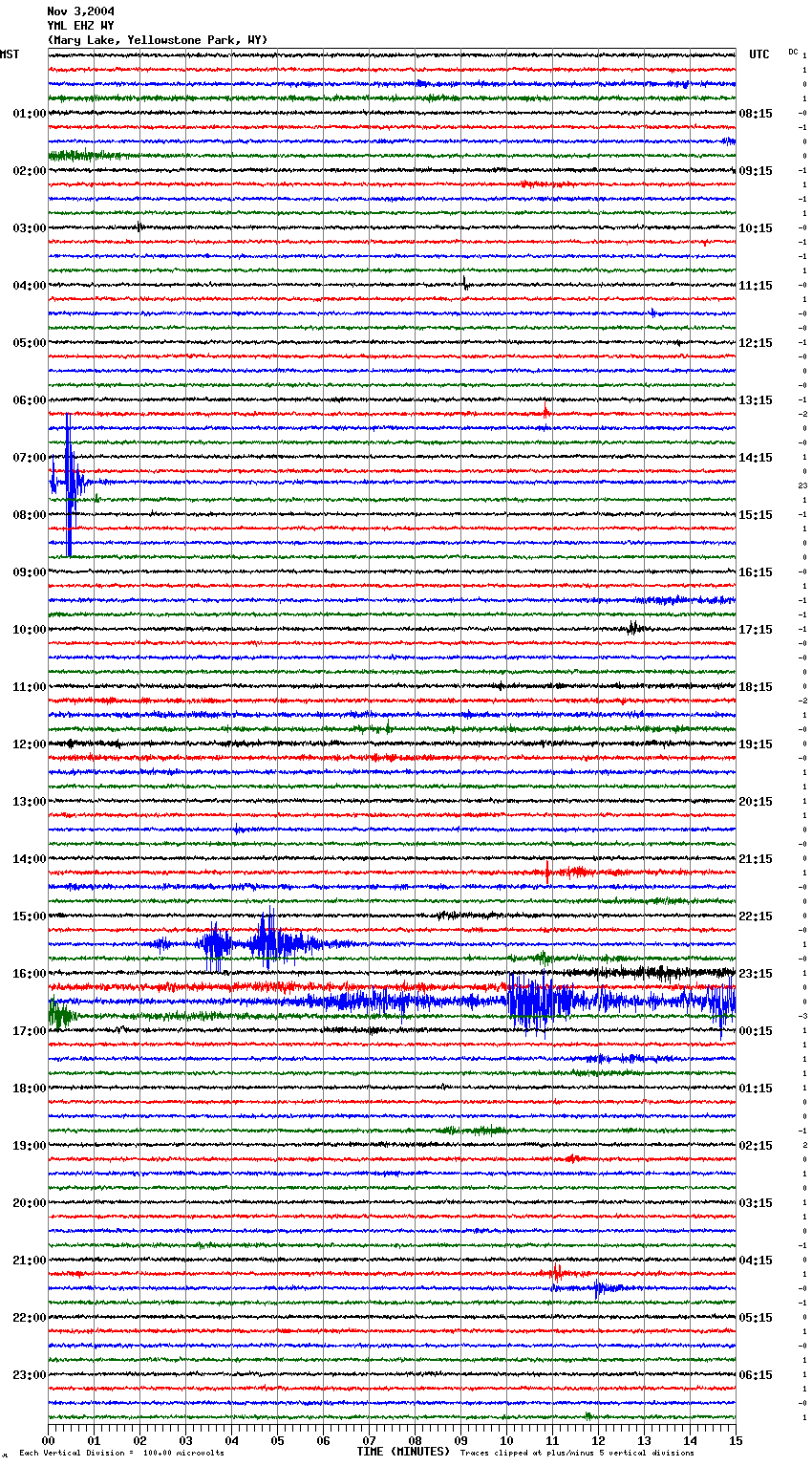
Task: Click the 23:15 UTC time label
Action: (x=756, y=974)
